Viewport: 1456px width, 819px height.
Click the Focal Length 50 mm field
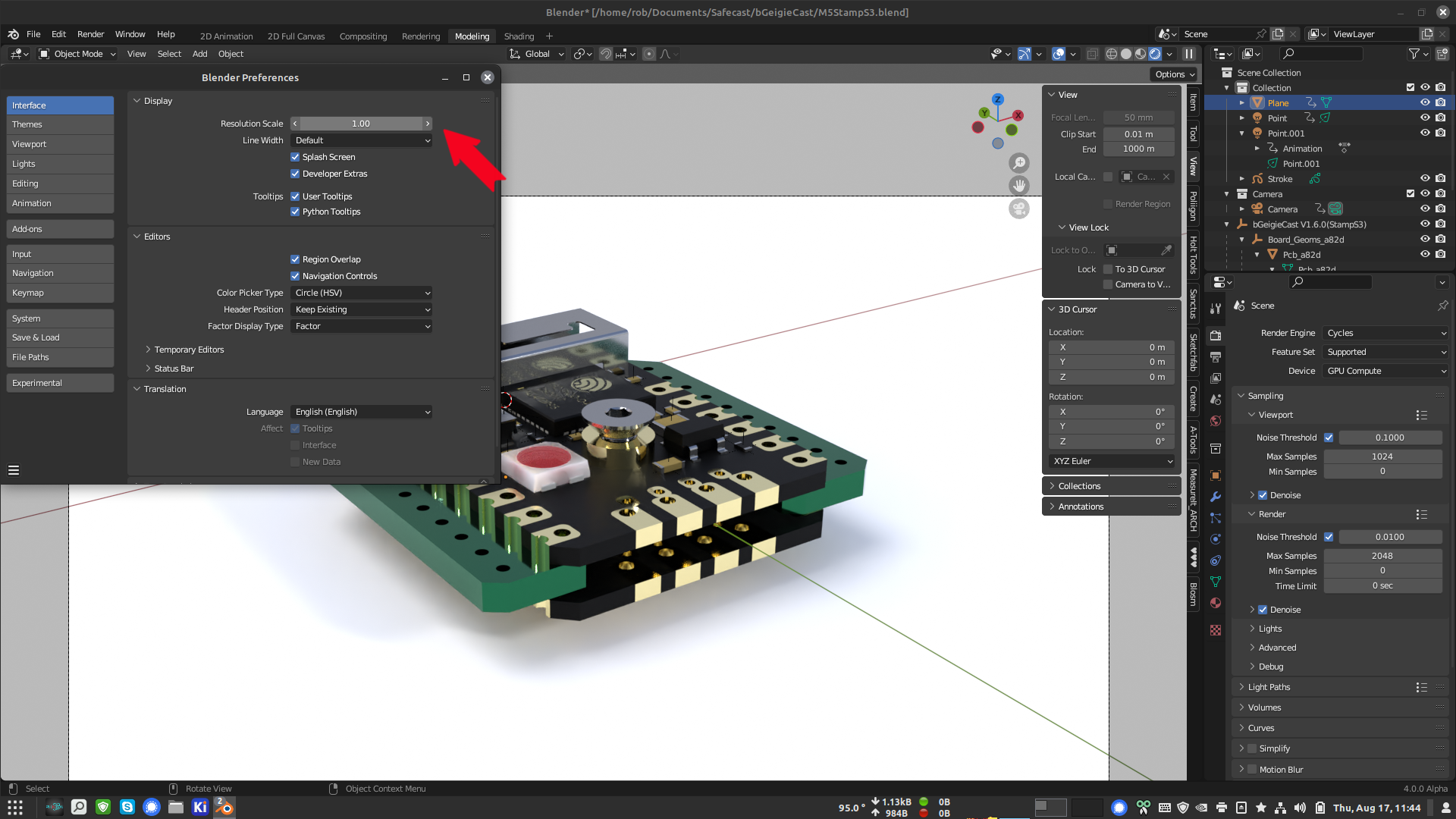[1138, 118]
